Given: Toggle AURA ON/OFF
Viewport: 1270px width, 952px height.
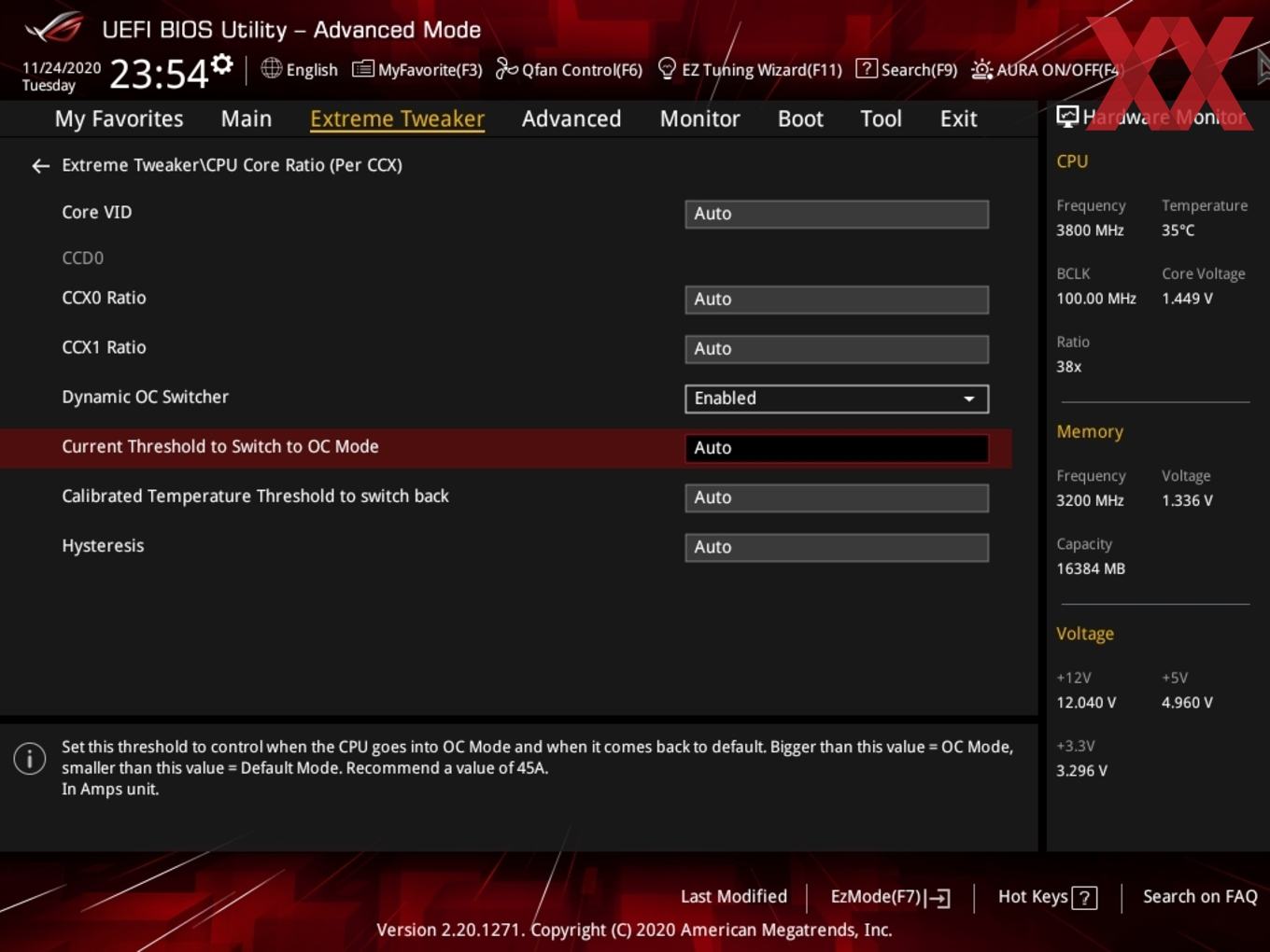Looking at the screenshot, I should tap(1057, 70).
